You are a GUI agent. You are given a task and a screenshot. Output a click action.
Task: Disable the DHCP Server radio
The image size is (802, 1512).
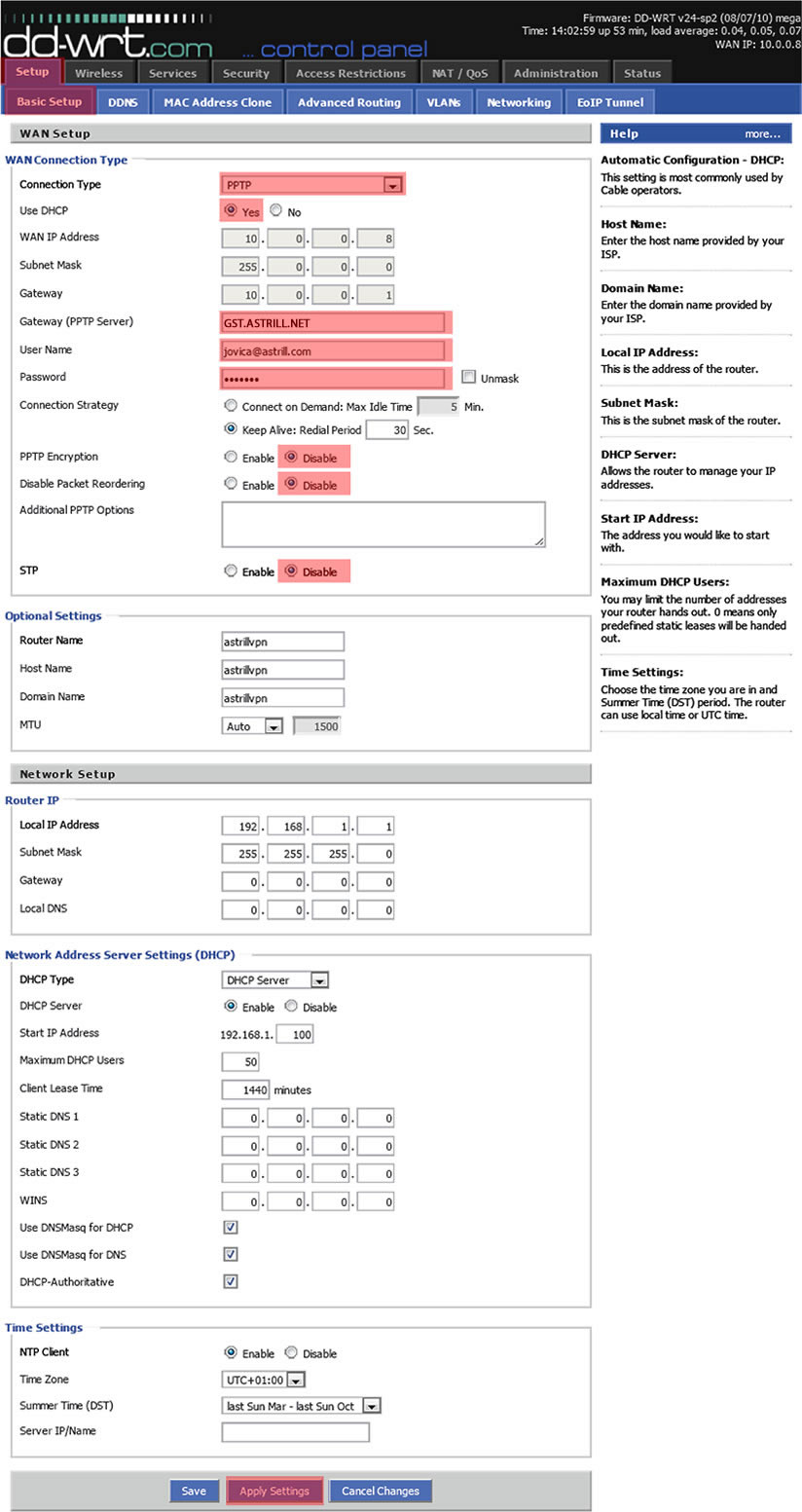click(x=290, y=1007)
